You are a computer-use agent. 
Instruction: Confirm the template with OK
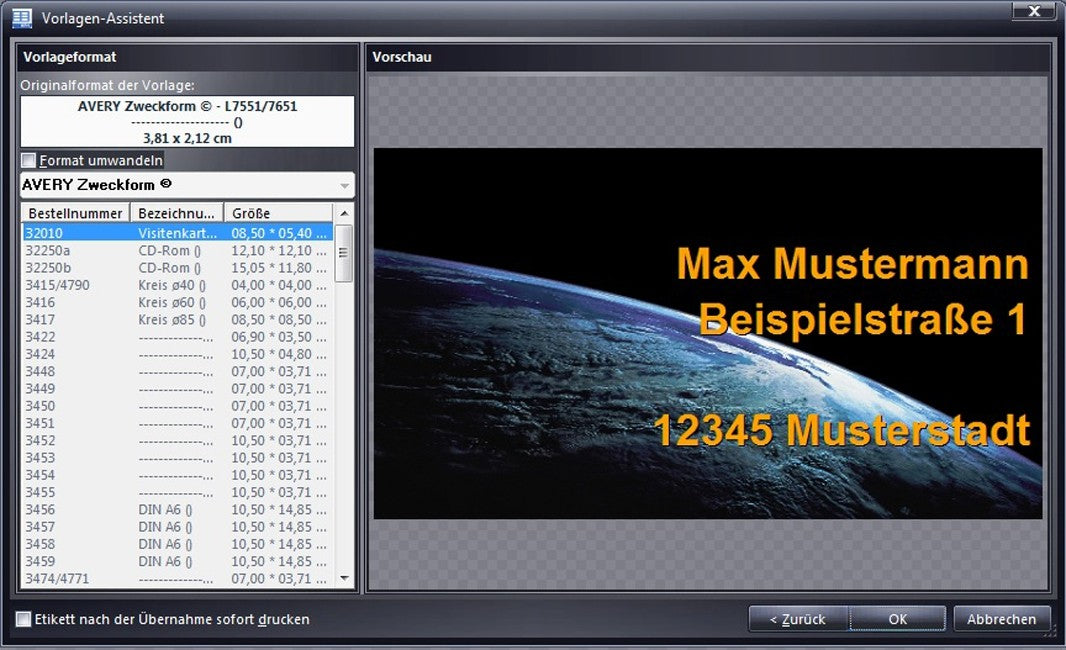898,619
